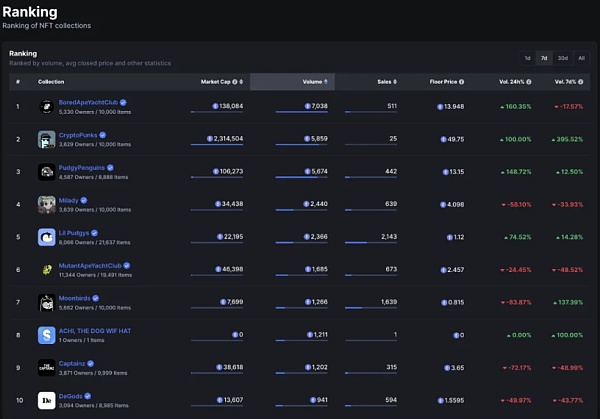Open the CryptoPunks collection name link
Screen dimensions: 600x419
(82, 133)
